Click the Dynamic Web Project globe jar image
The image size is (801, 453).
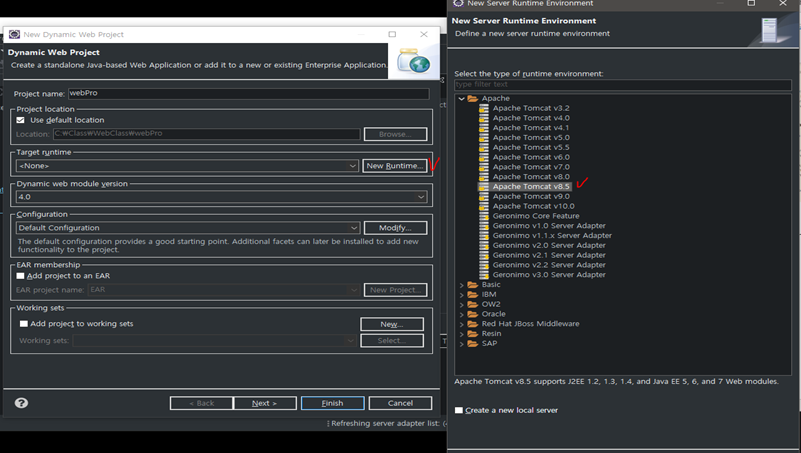413,61
